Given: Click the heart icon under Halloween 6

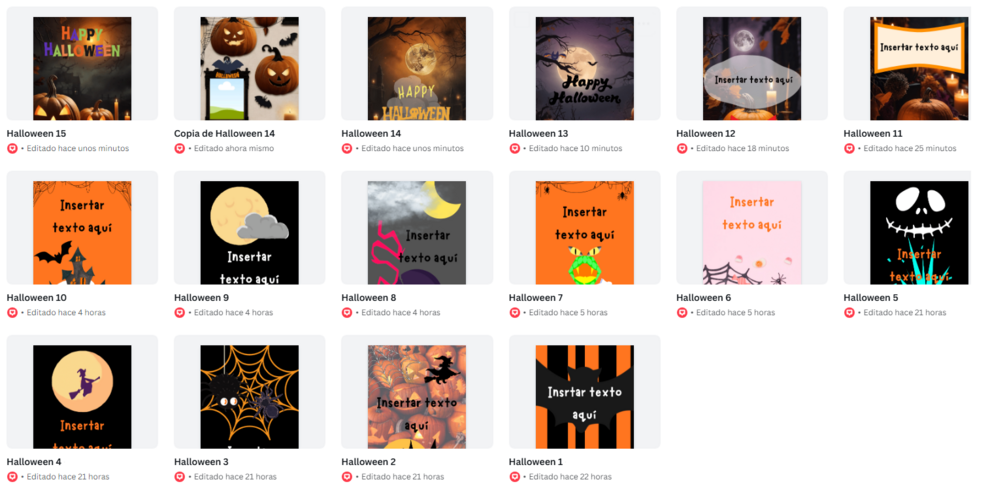Looking at the screenshot, I should pyautogui.click(x=682, y=313).
